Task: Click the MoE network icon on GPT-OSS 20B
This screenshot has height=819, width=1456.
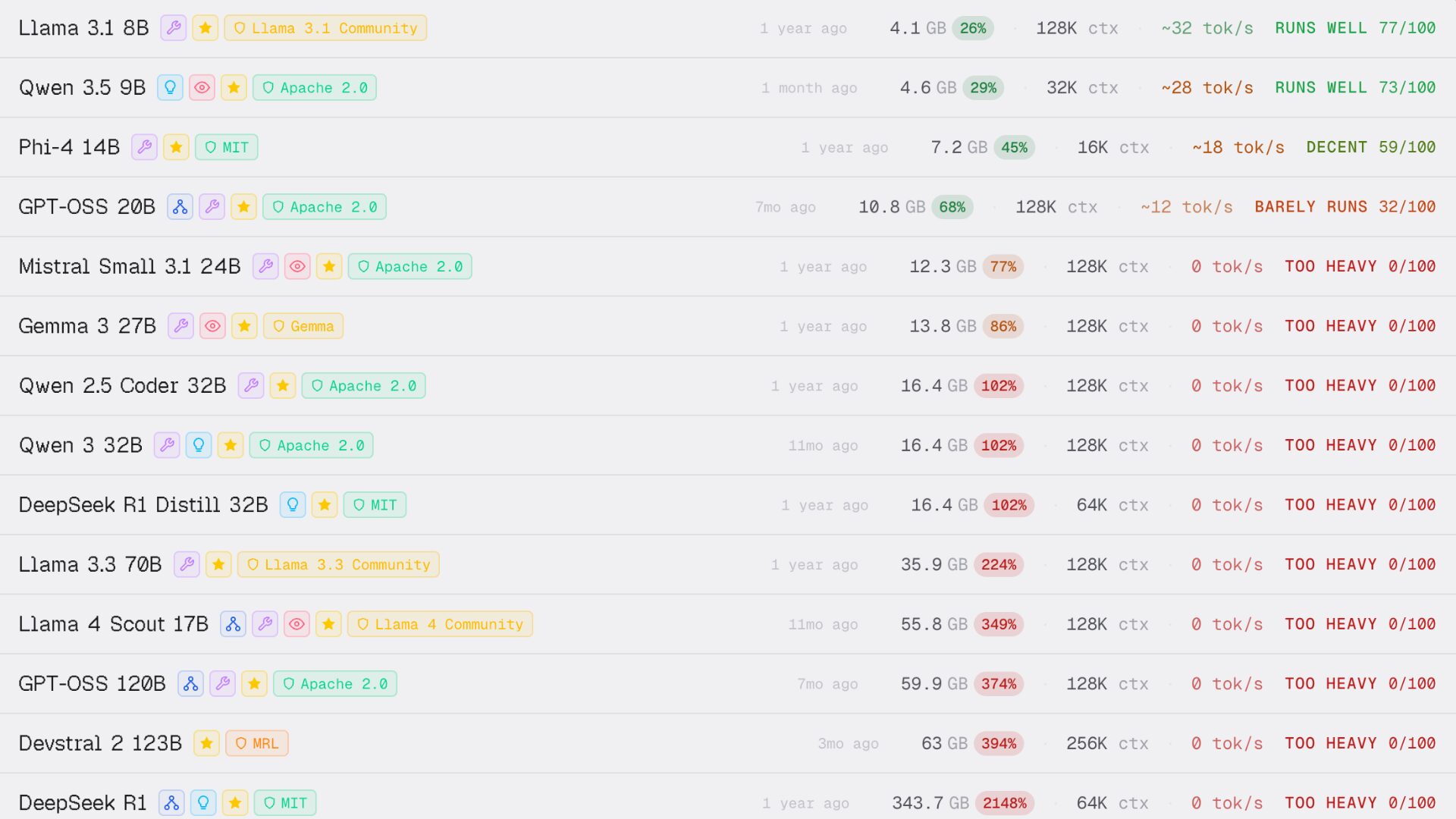Action: tap(180, 207)
